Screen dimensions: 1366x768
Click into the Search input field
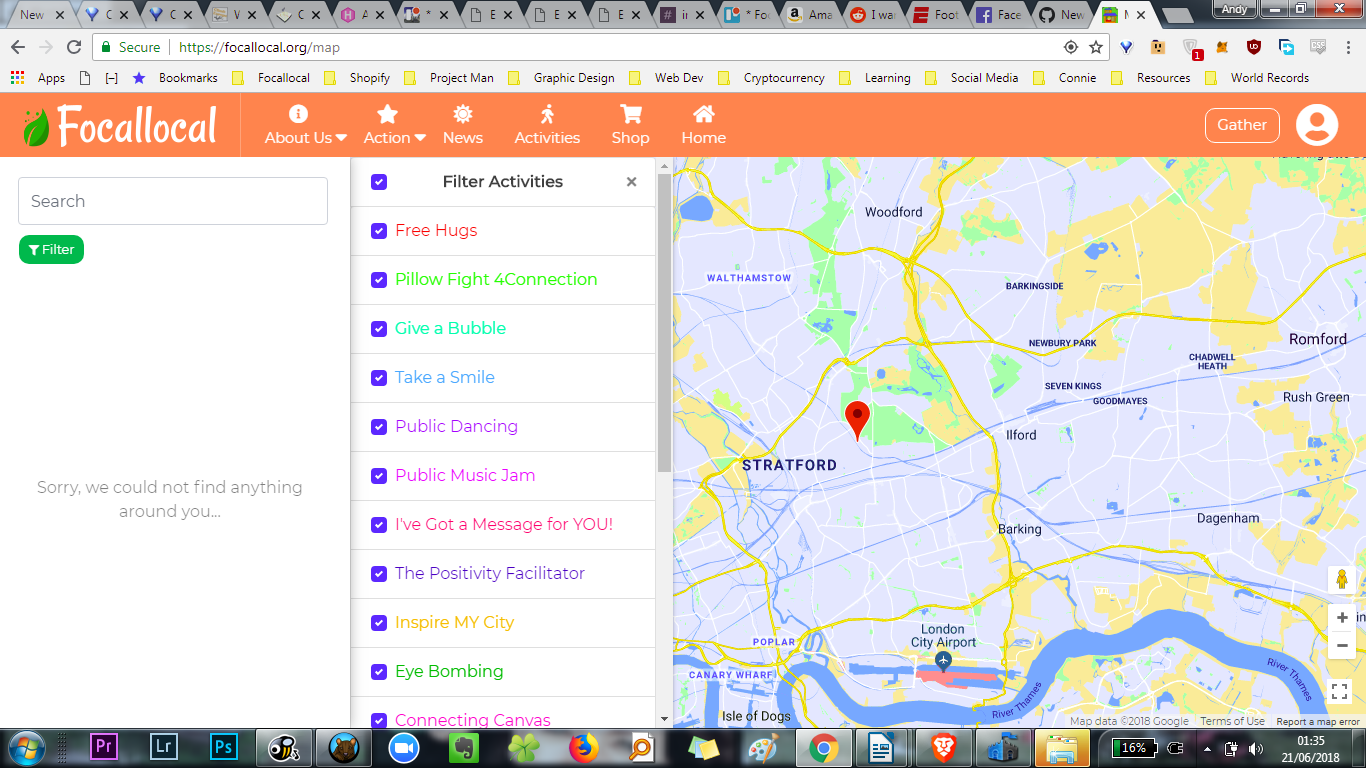coord(173,201)
